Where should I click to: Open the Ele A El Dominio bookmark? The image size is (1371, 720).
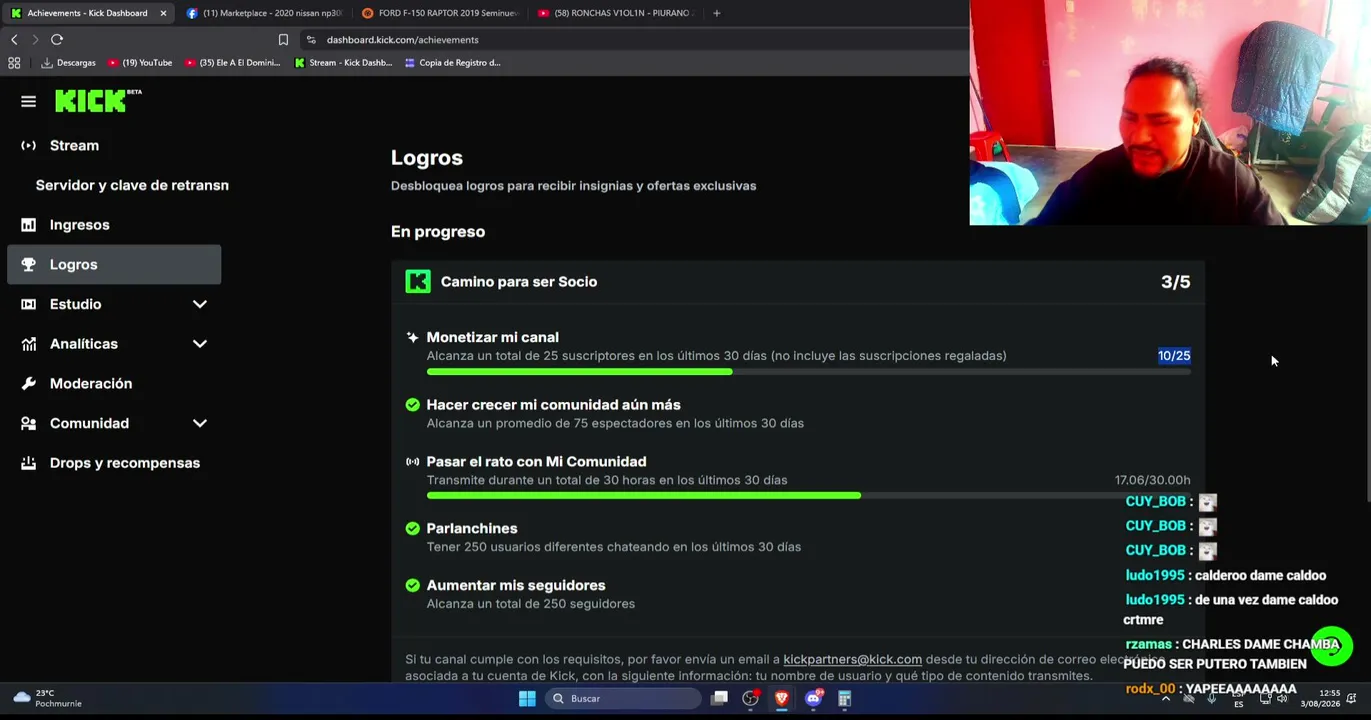tap(232, 63)
